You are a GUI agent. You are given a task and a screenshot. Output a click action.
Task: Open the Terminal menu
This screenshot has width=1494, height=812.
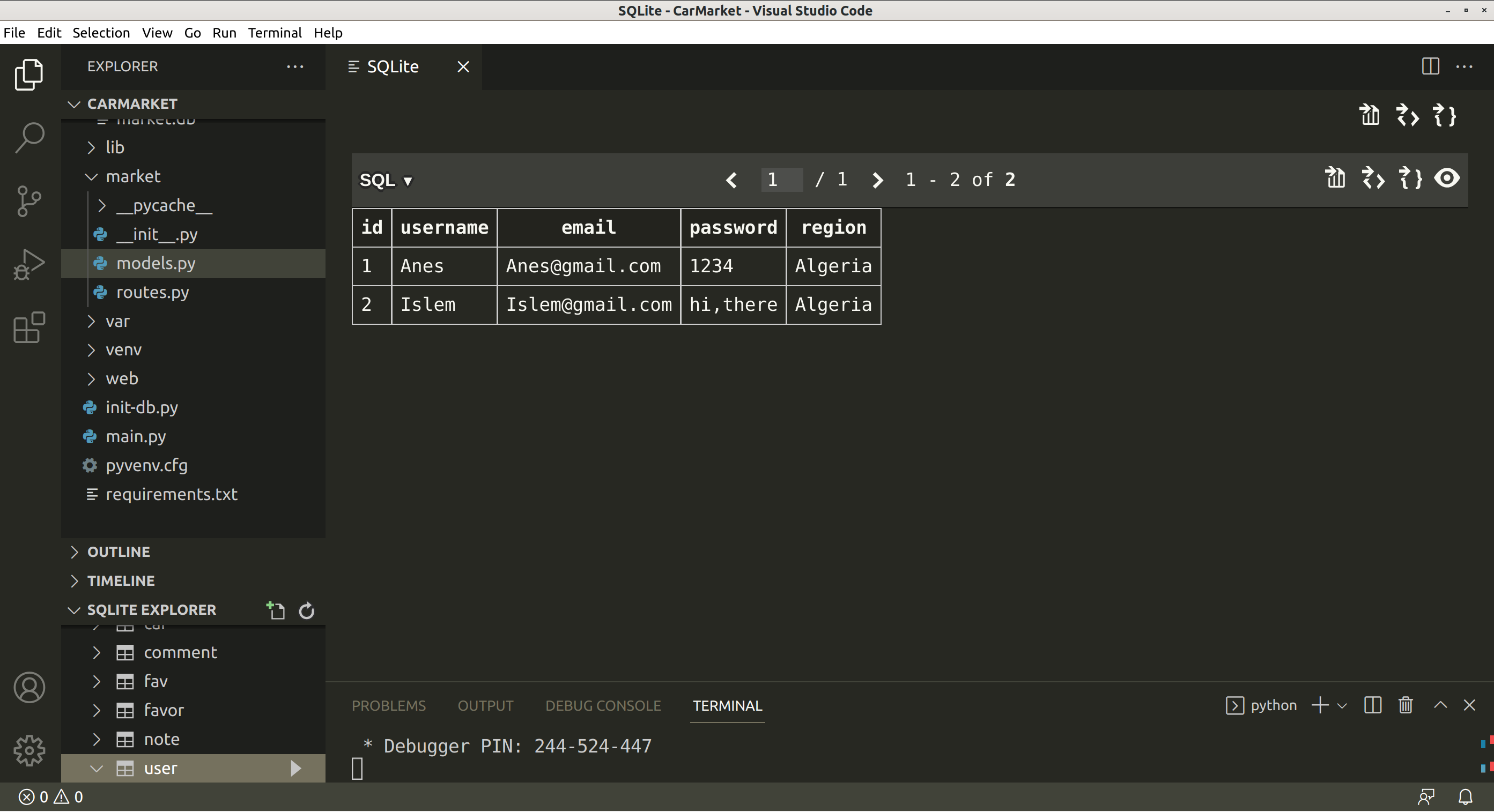[275, 33]
